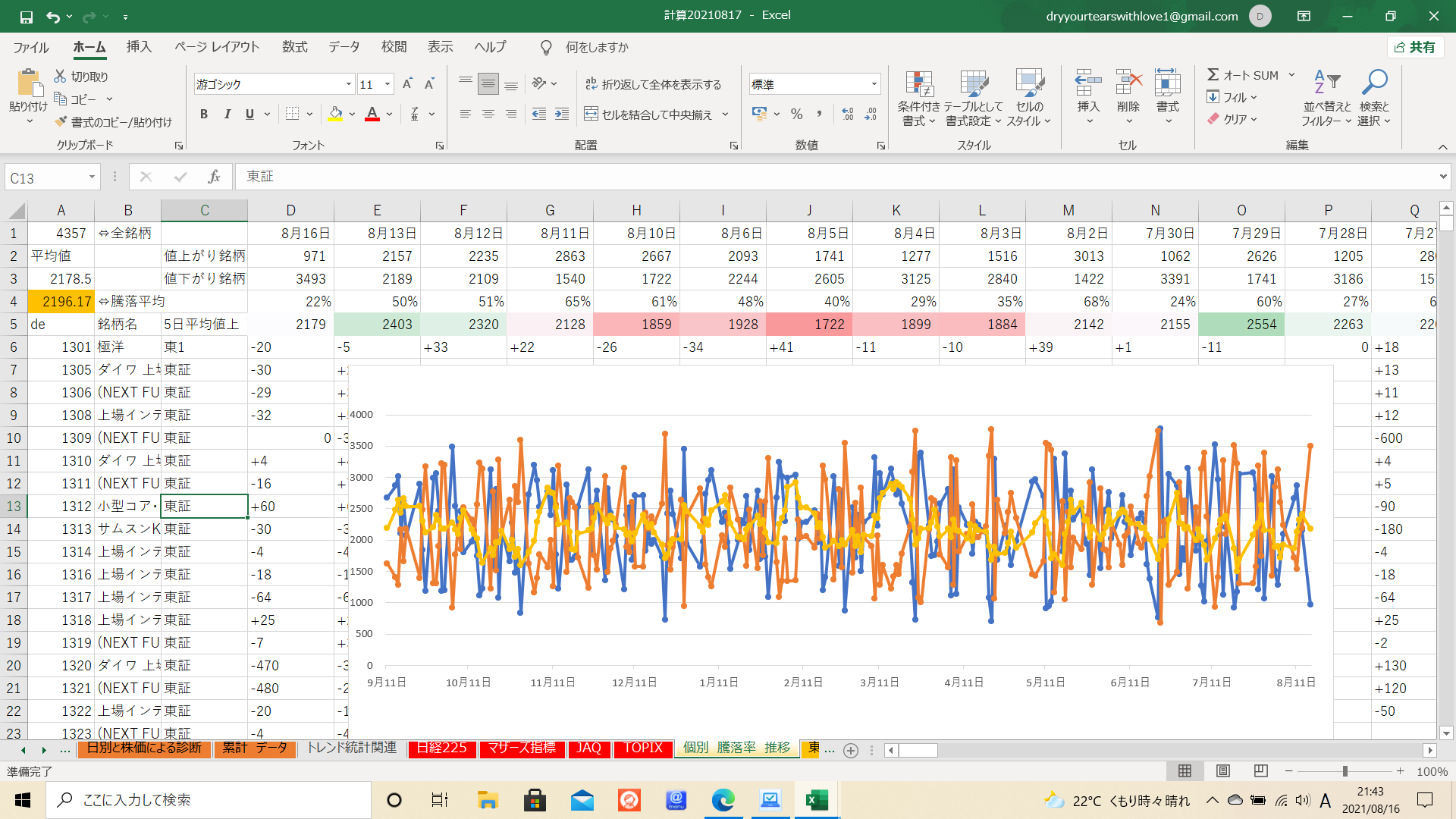Click the format painter brush icon

pos(61,122)
